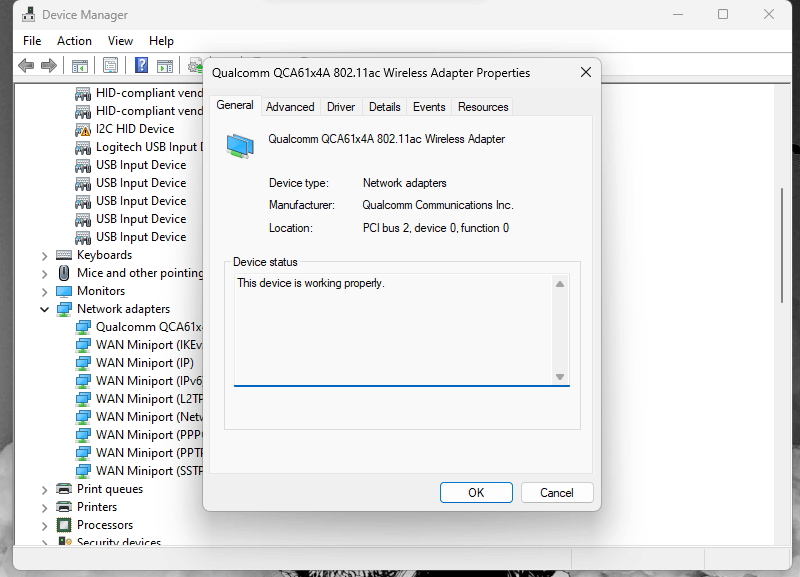Image resolution: width=800 pixels, height=577 pixels.
Task: Click the Security devices category icon
Action: click(64, 541)
